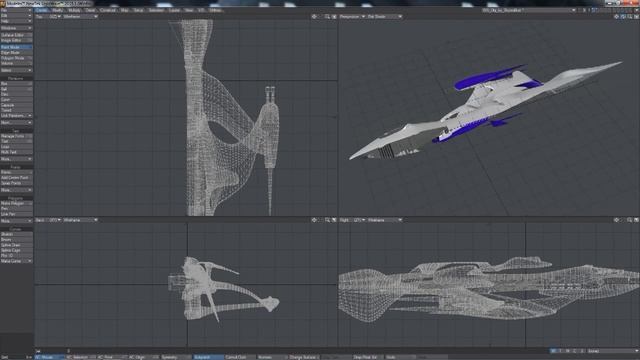Click the Spray Points tool
640x360 pixels.
coord(16,183)
